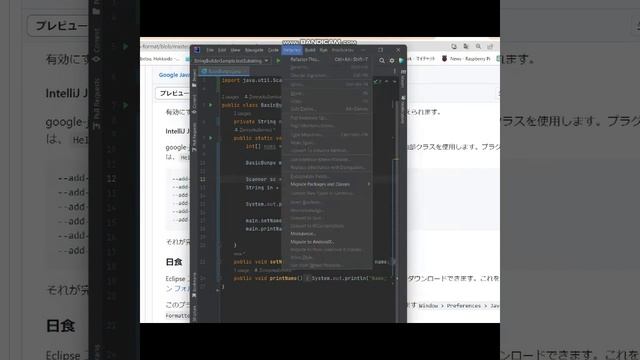Open the Navigate menu
The height and width of the screenshot is (360, 640).
pos(254,50)
